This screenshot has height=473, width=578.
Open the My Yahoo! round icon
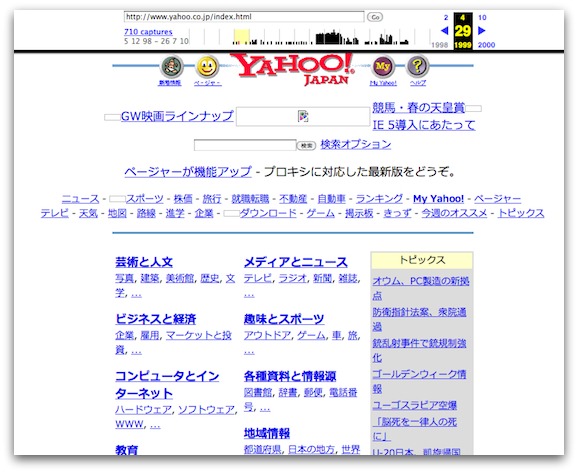pos(383,67)
